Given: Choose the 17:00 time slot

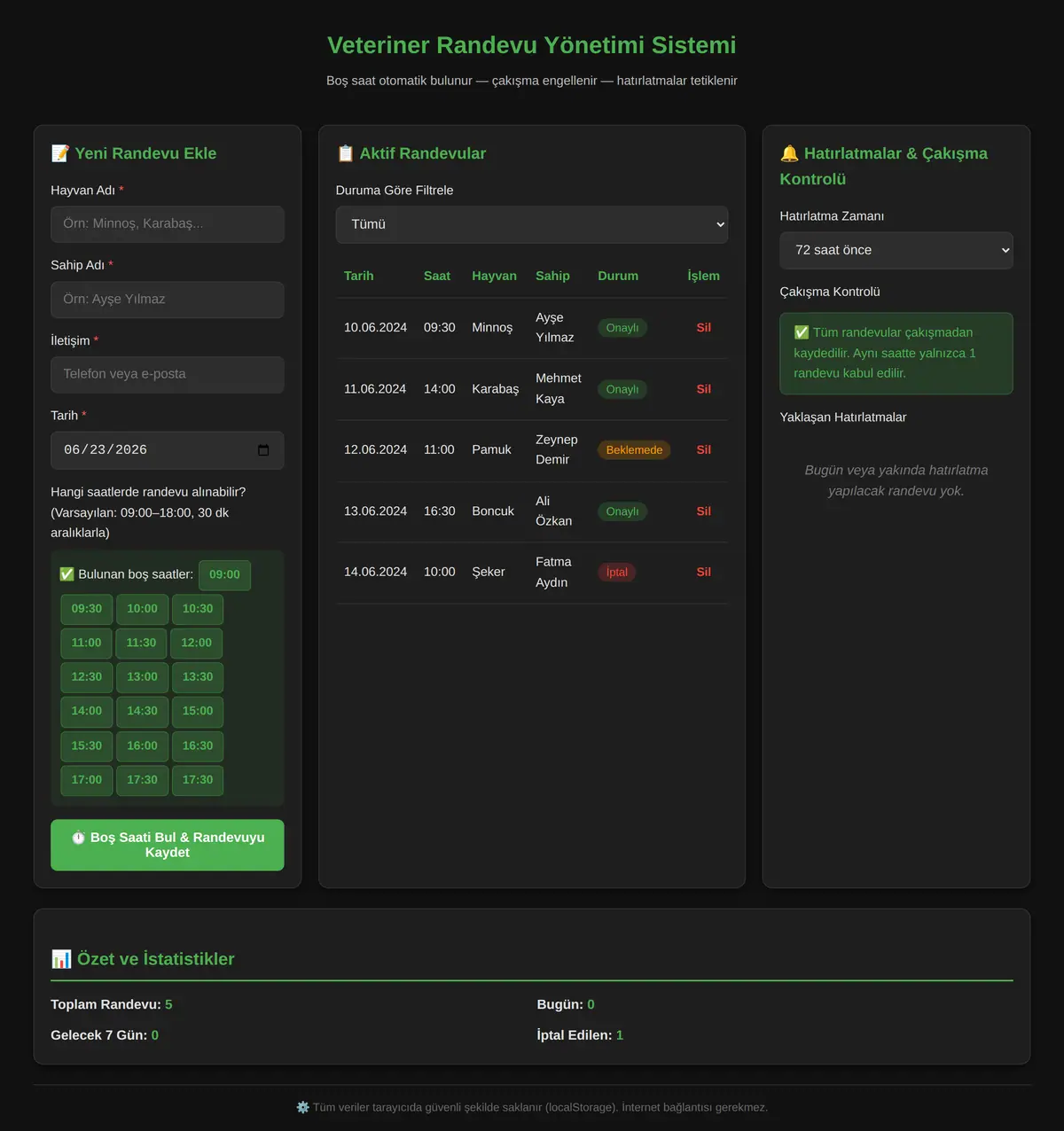Looking at the screenshot, I should tap(87, 780).
